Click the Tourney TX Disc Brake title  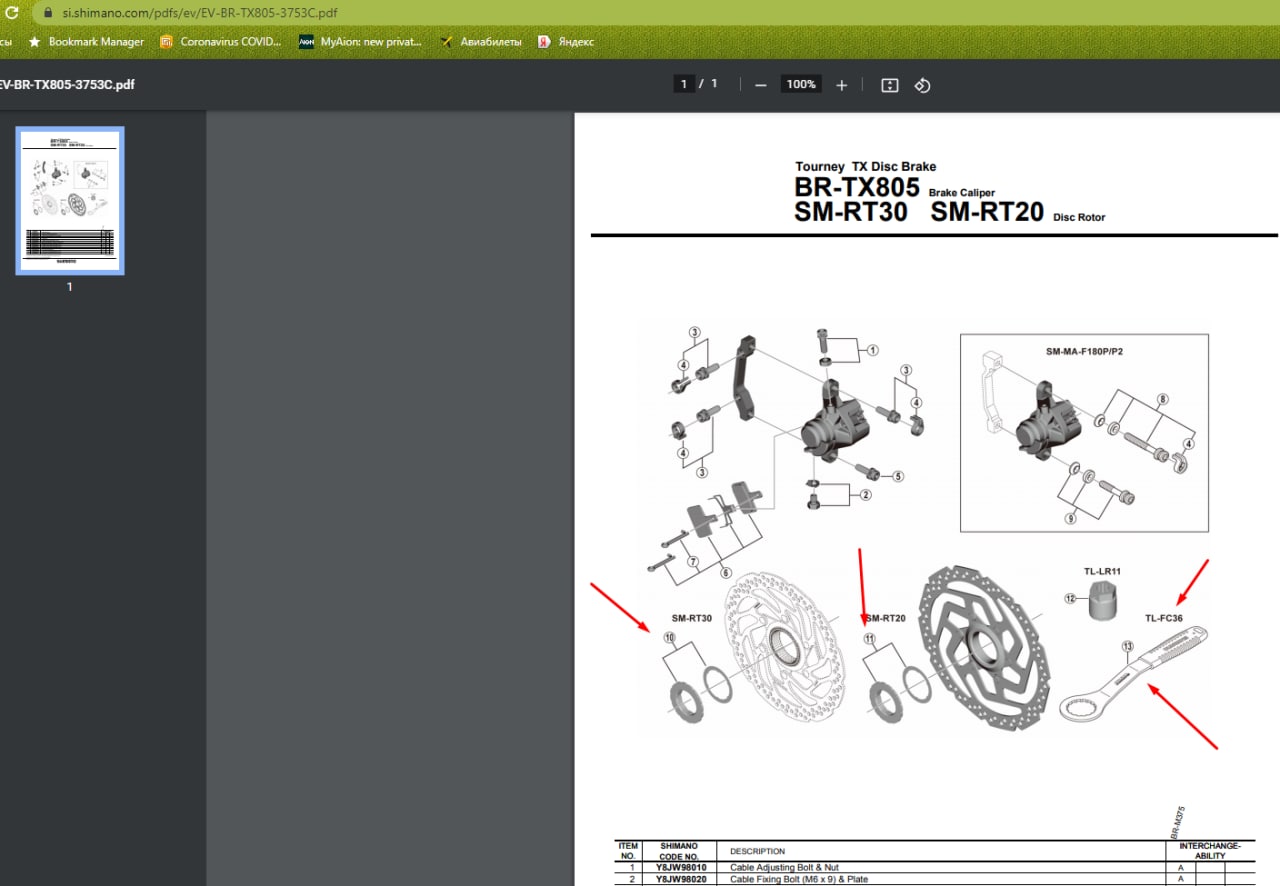point(866,166)
